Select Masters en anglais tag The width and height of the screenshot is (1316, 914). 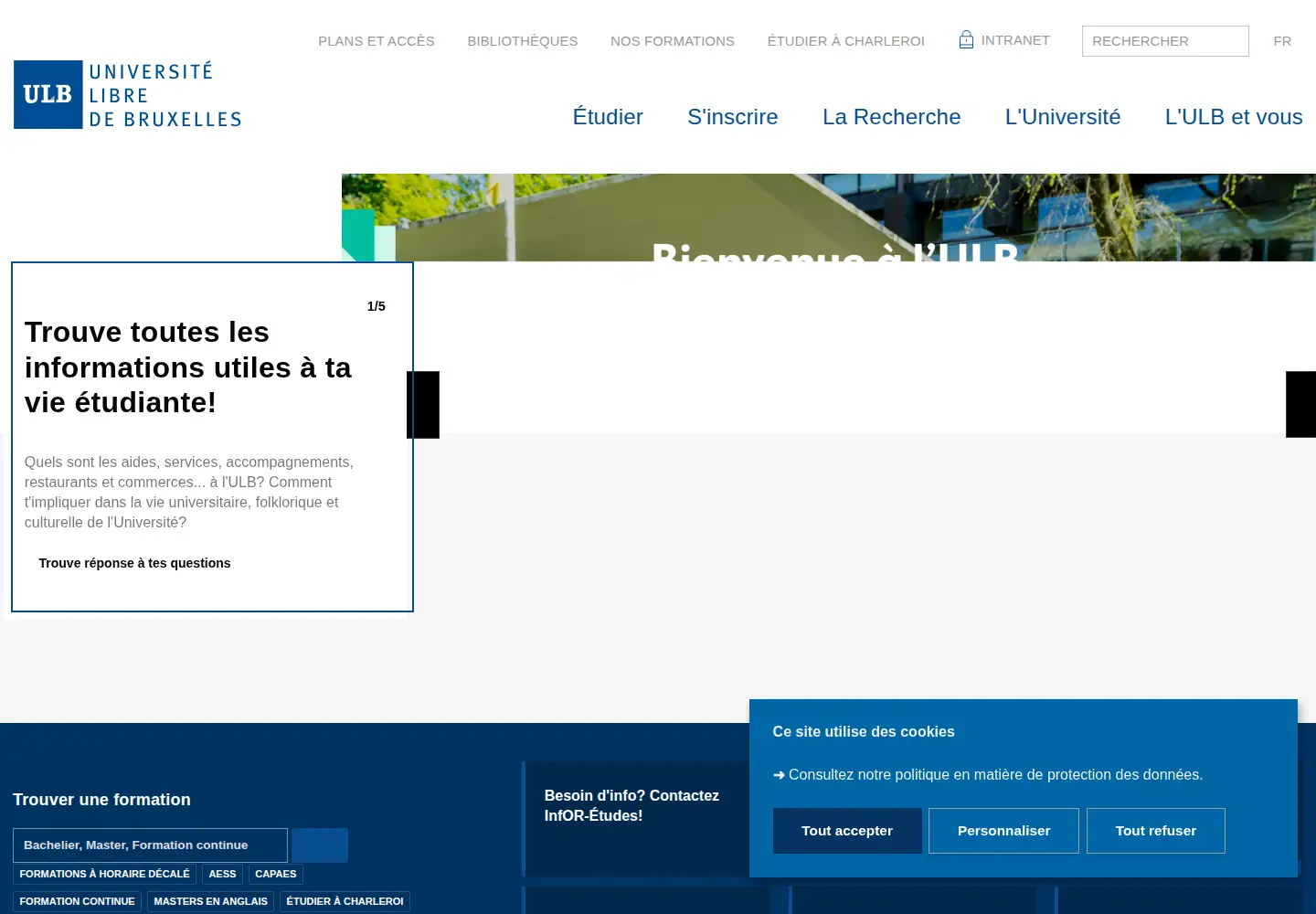tap(211, 901)
